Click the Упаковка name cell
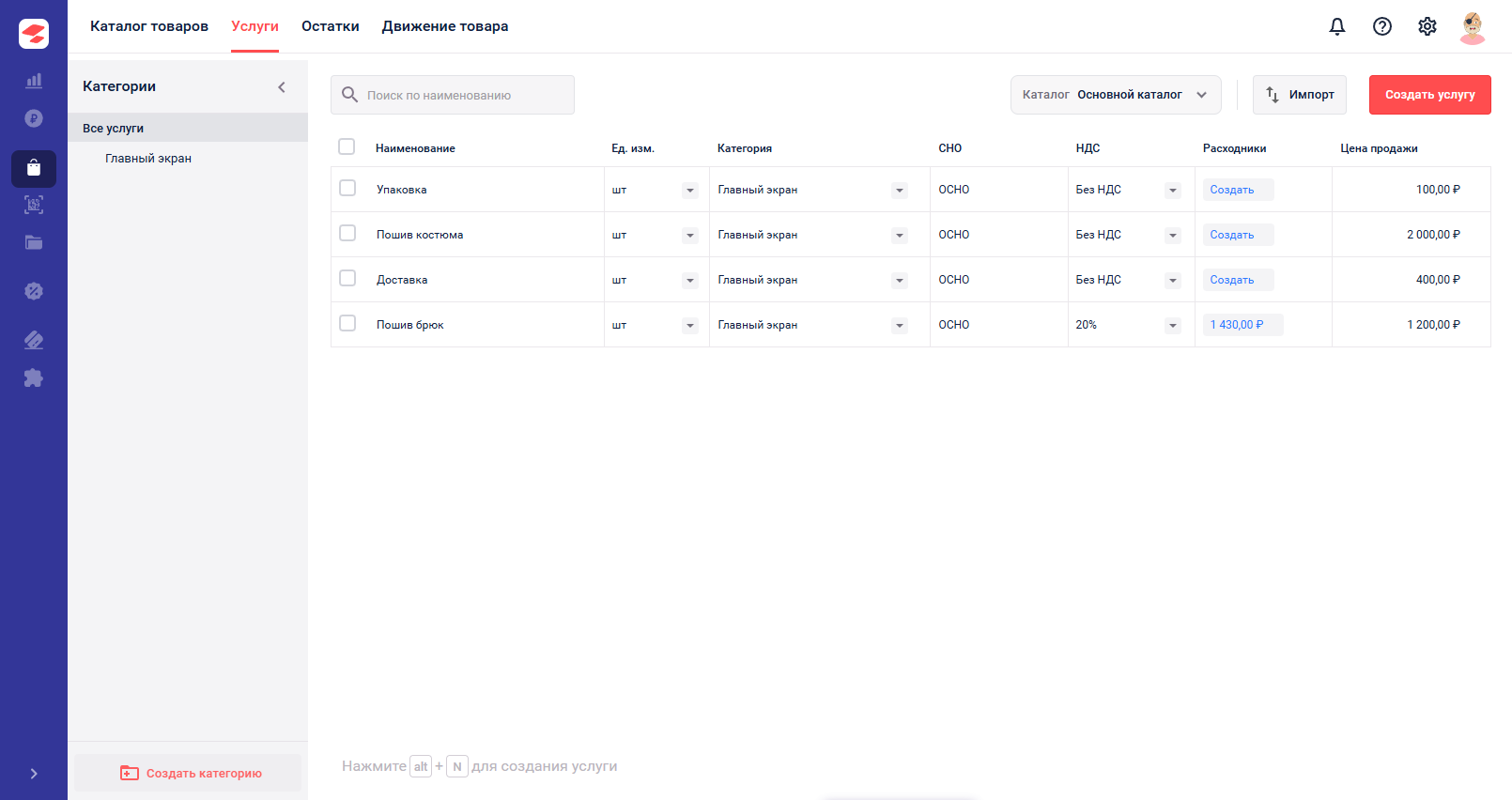The image size is (1512, 800). coord(486,190)
